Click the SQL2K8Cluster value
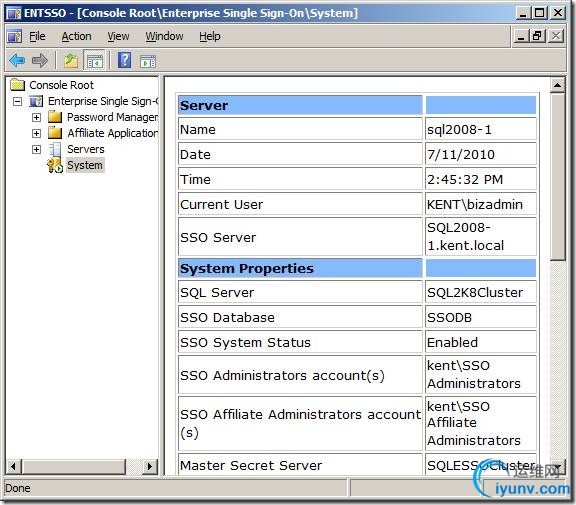The width and height of the screenshot is (576, 505). click(x=475, y=293)
